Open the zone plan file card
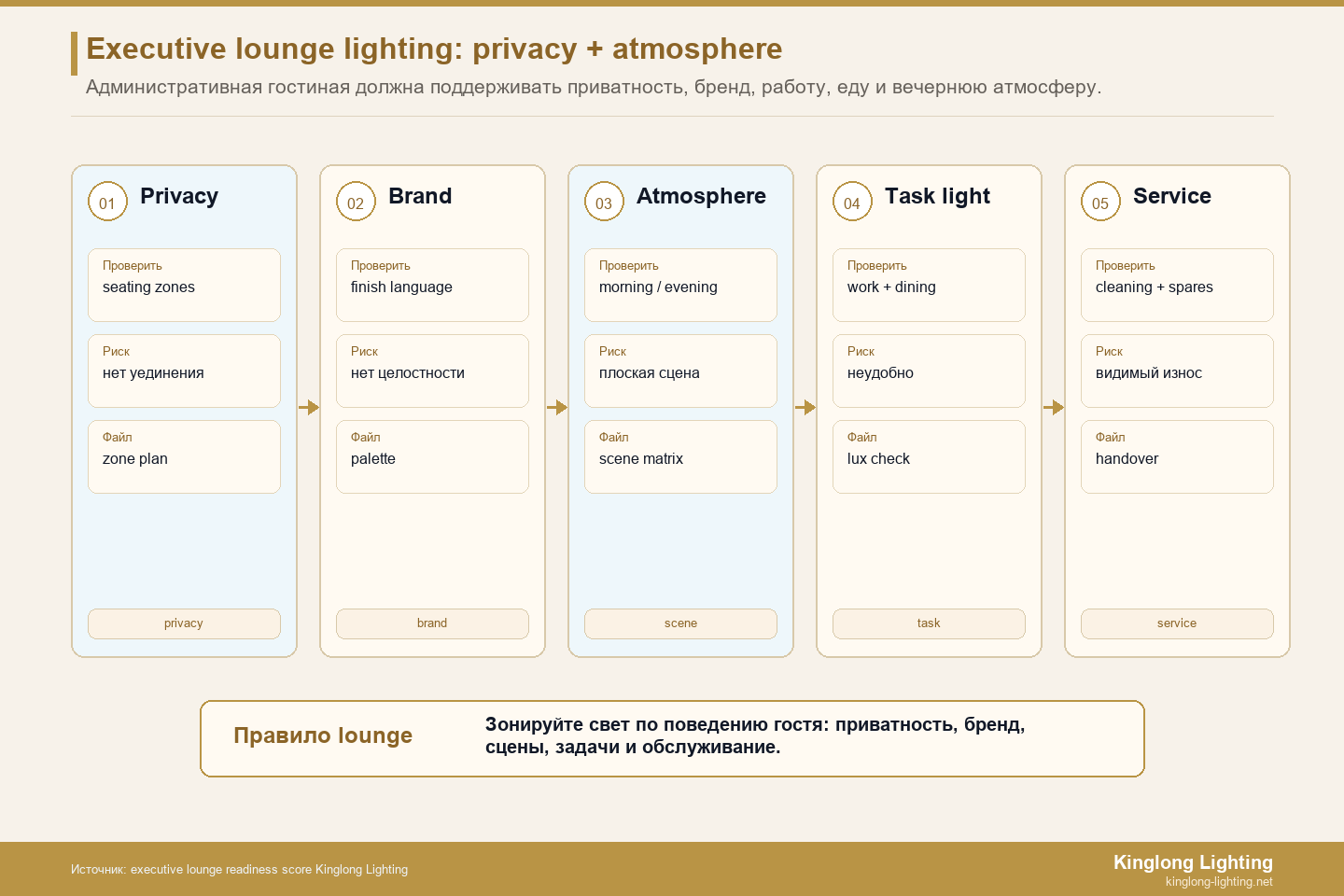 (x=184, y=456)
